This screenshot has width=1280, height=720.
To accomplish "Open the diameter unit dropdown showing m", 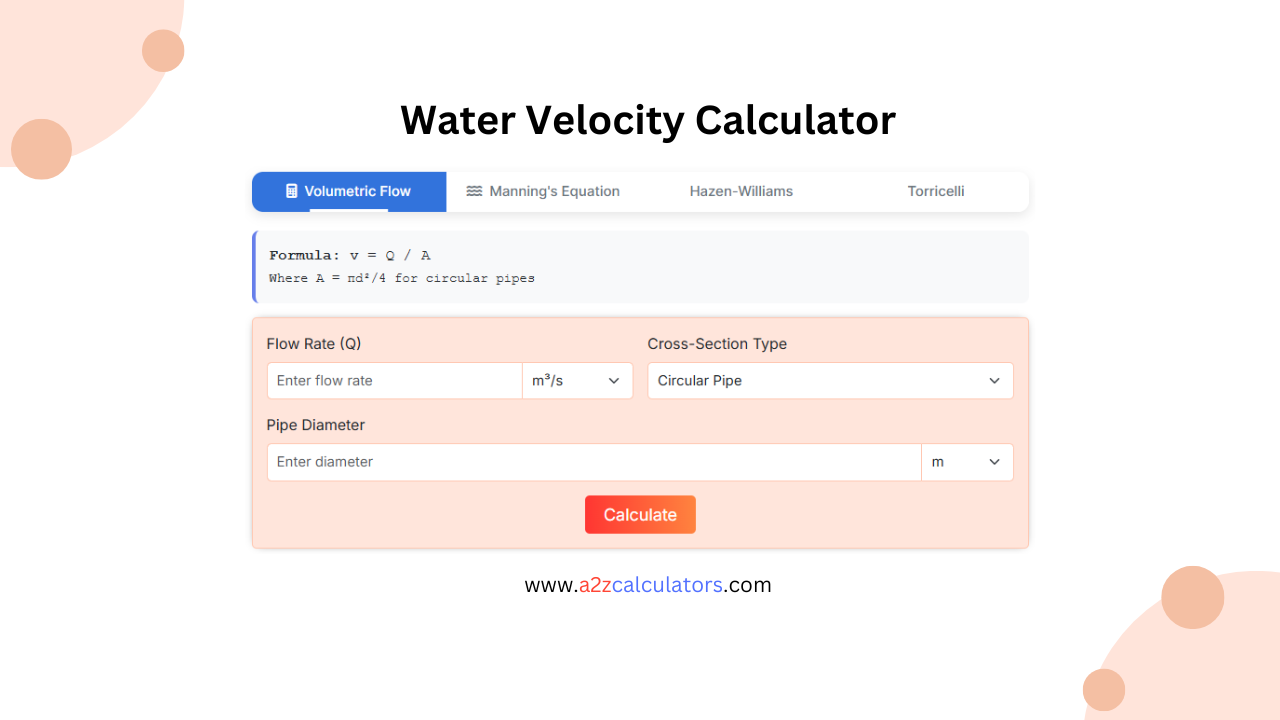I will pos(967,461).
